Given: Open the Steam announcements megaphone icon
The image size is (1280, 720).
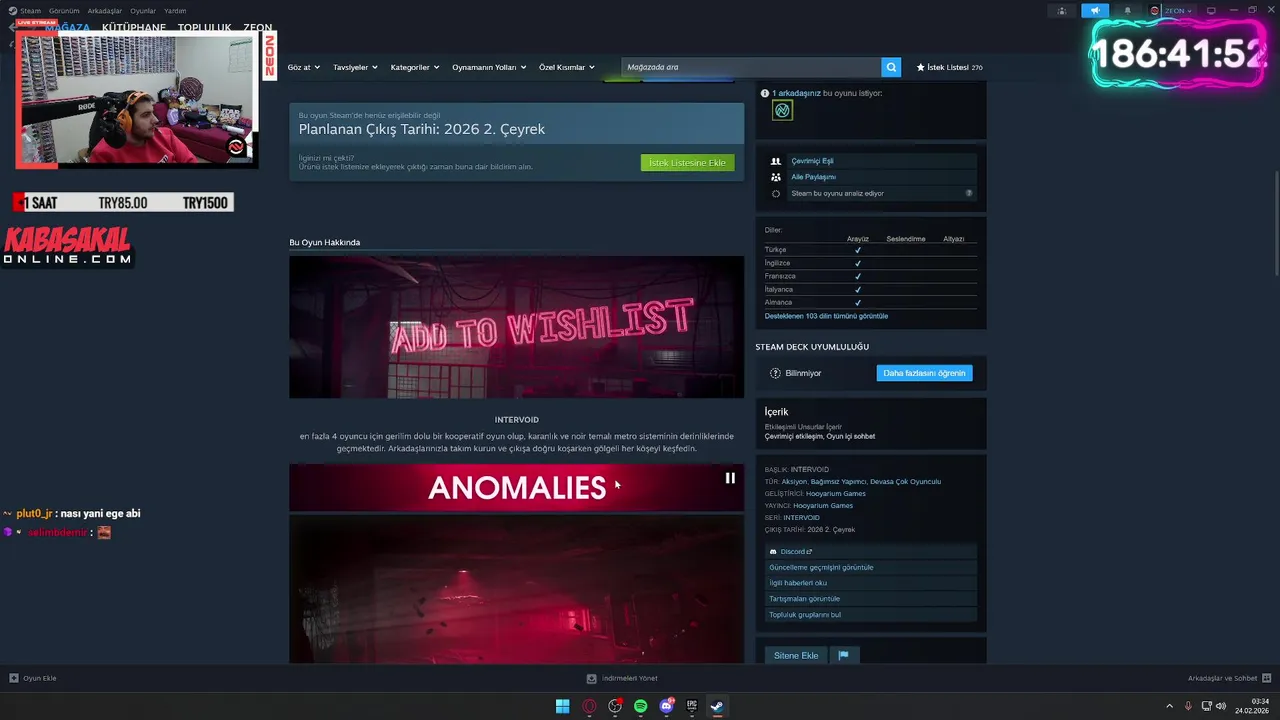Looking at the screenshot, I should 1095,11.
